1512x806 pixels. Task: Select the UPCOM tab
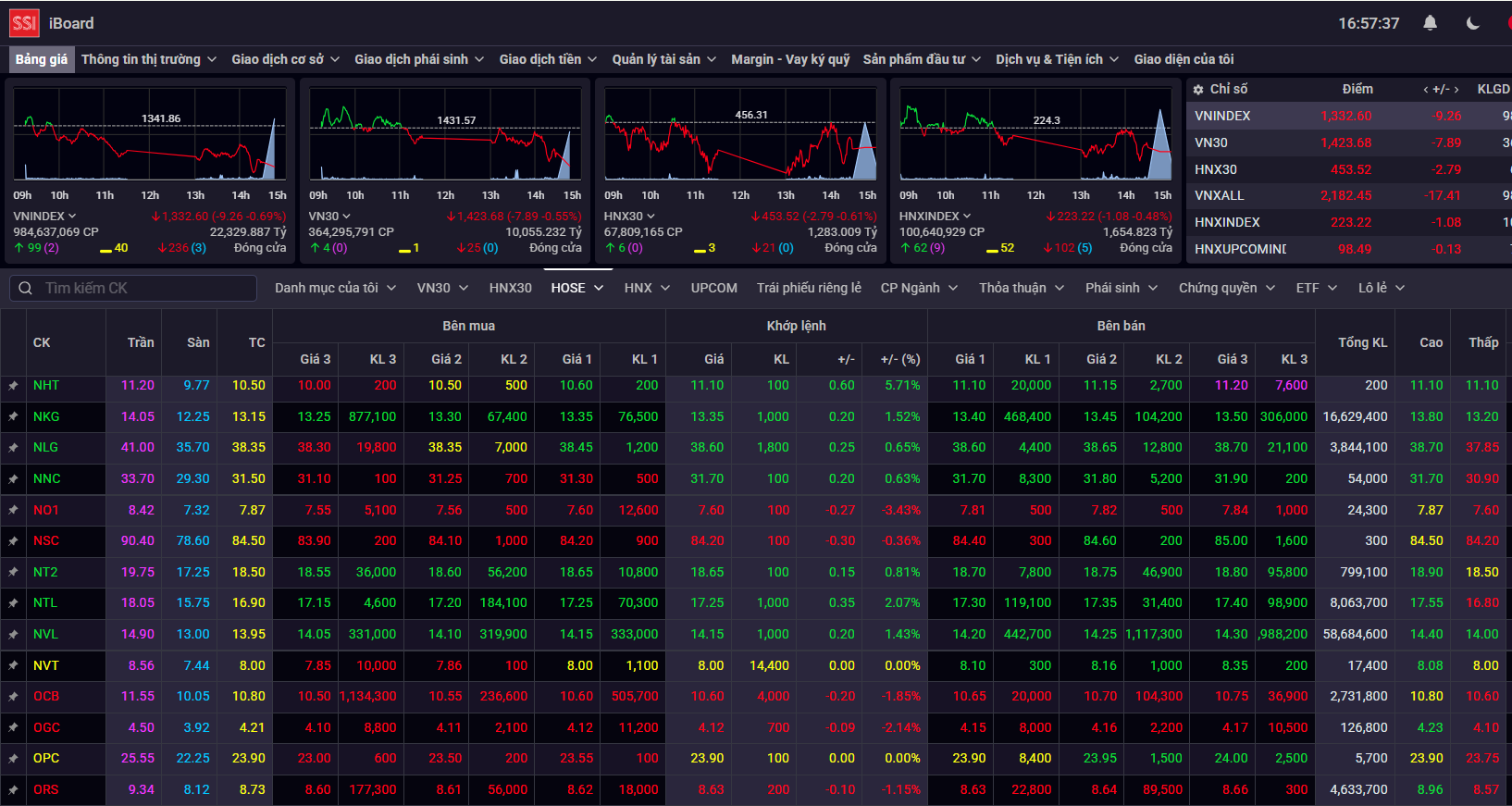coord(714,288)
